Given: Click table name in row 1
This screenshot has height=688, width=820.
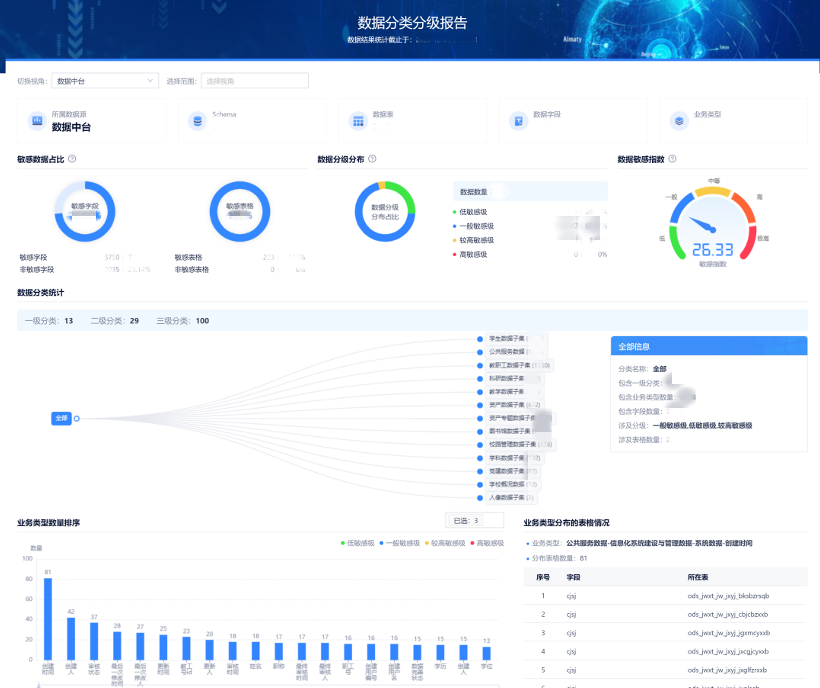Looking at the screenshot, I should pyautogui.click(x=728, y=596).
